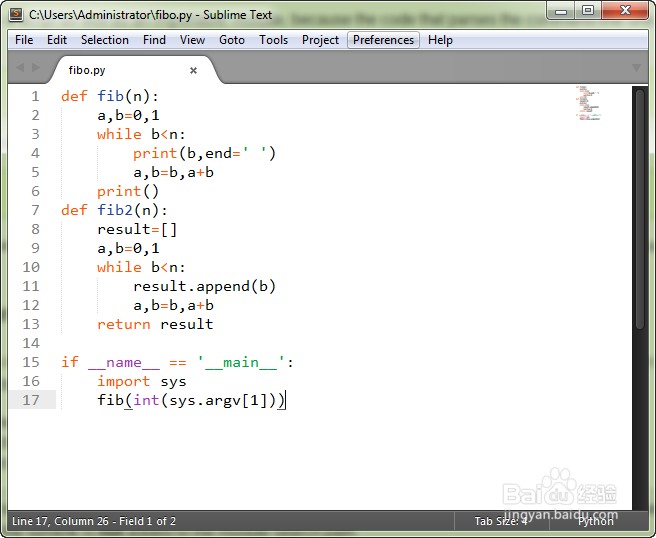Open the Find menu
The image size is (656, 538).
point(154,40)
